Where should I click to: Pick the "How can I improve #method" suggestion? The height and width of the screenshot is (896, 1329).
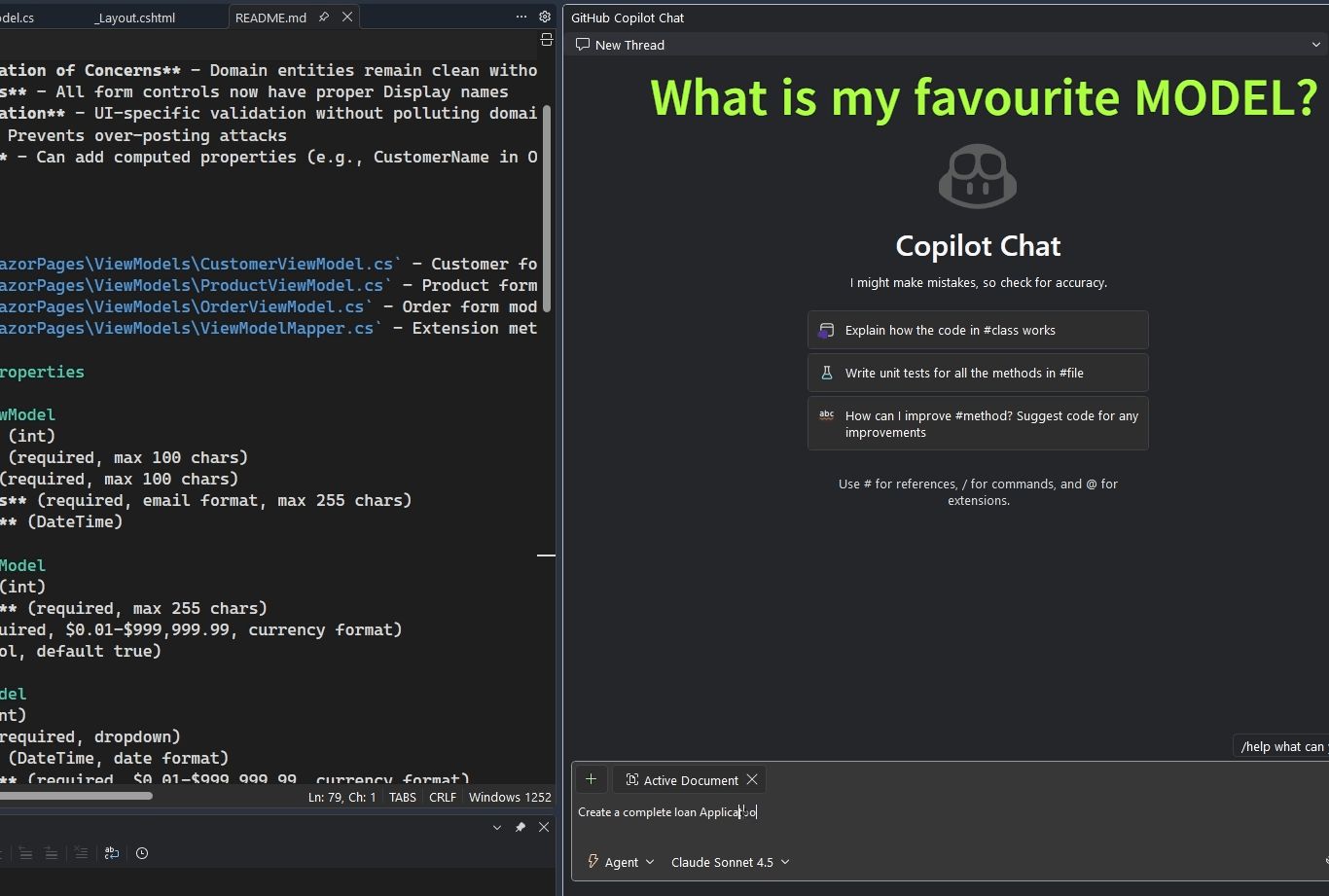(977, 423)
